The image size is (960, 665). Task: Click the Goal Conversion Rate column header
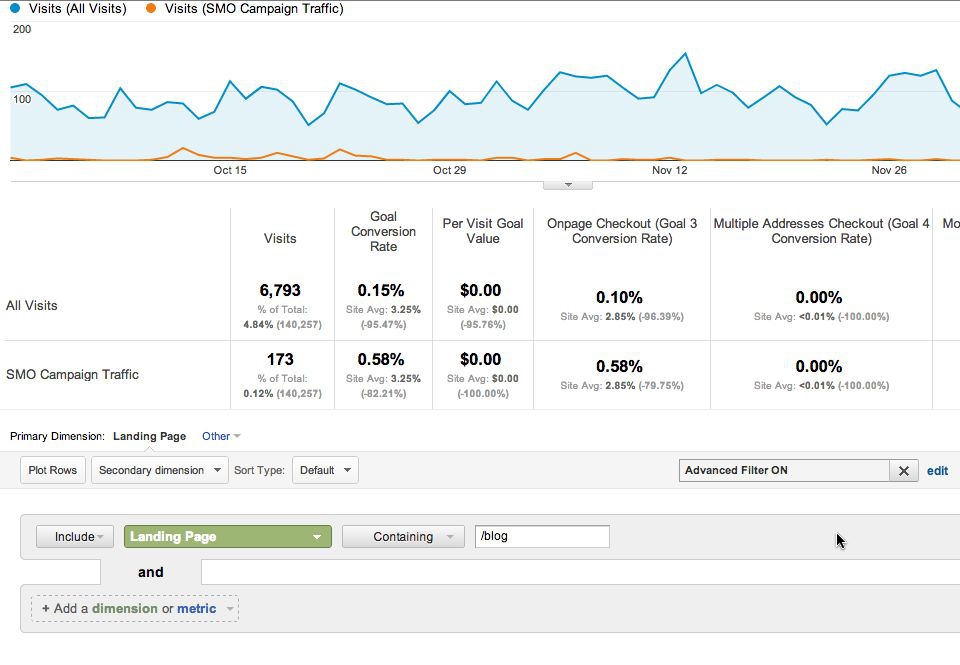(383, 231)
